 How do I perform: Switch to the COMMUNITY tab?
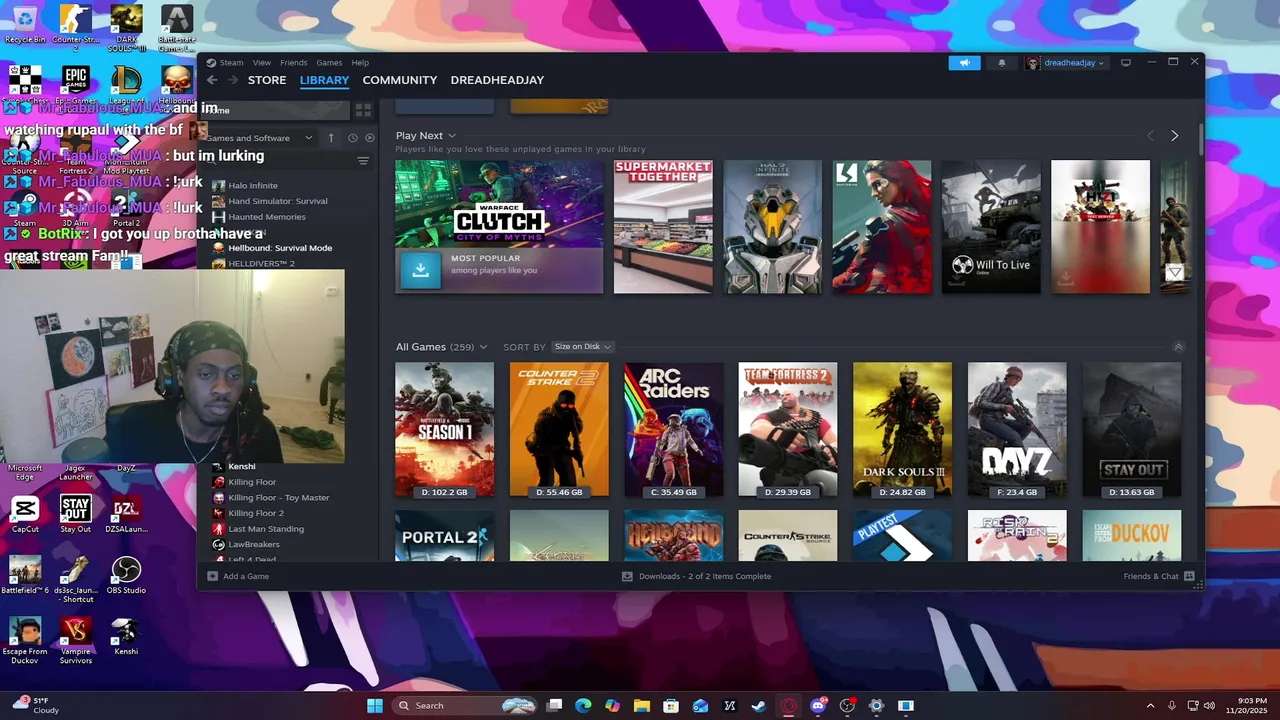point(400,80)
